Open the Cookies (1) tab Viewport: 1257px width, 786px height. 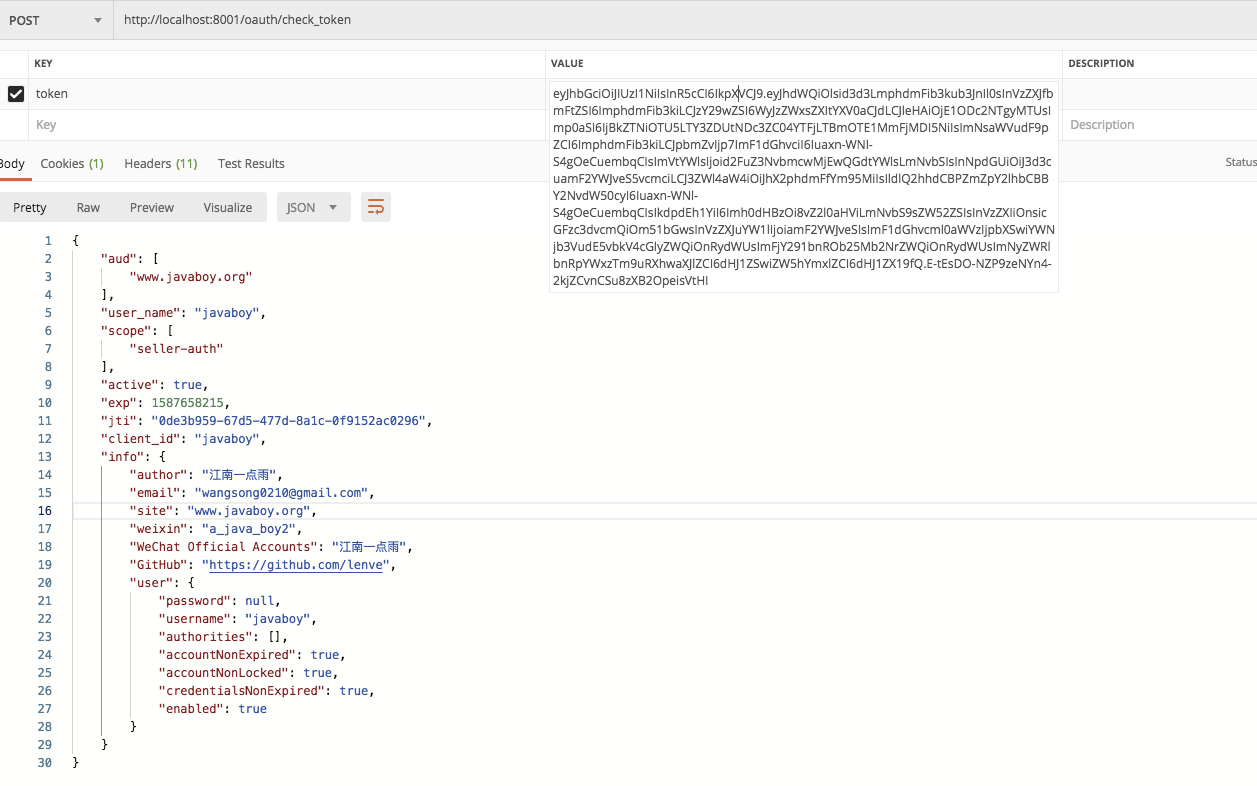71,163
